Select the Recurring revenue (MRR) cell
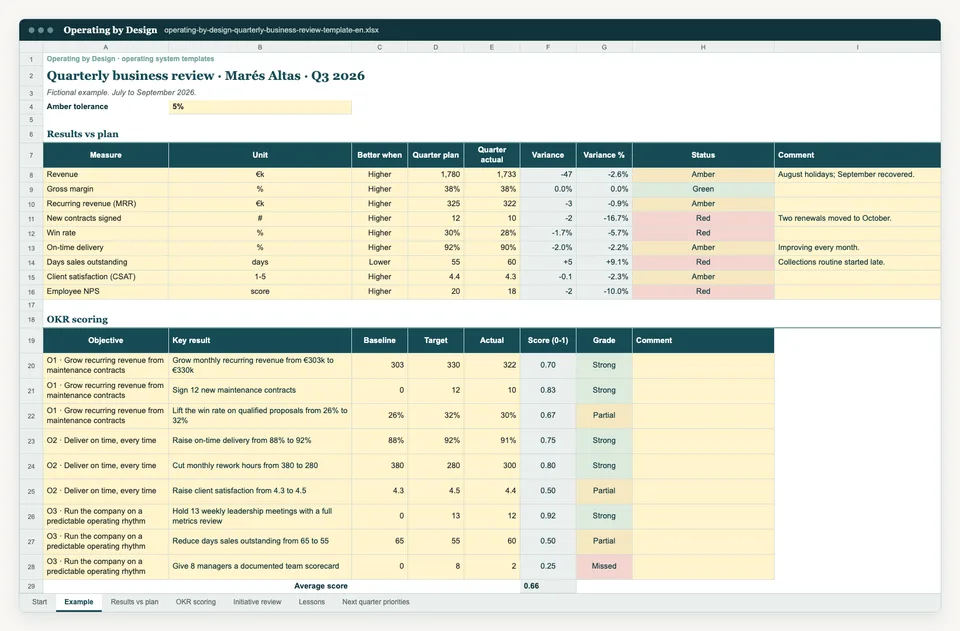 point(106,204)
